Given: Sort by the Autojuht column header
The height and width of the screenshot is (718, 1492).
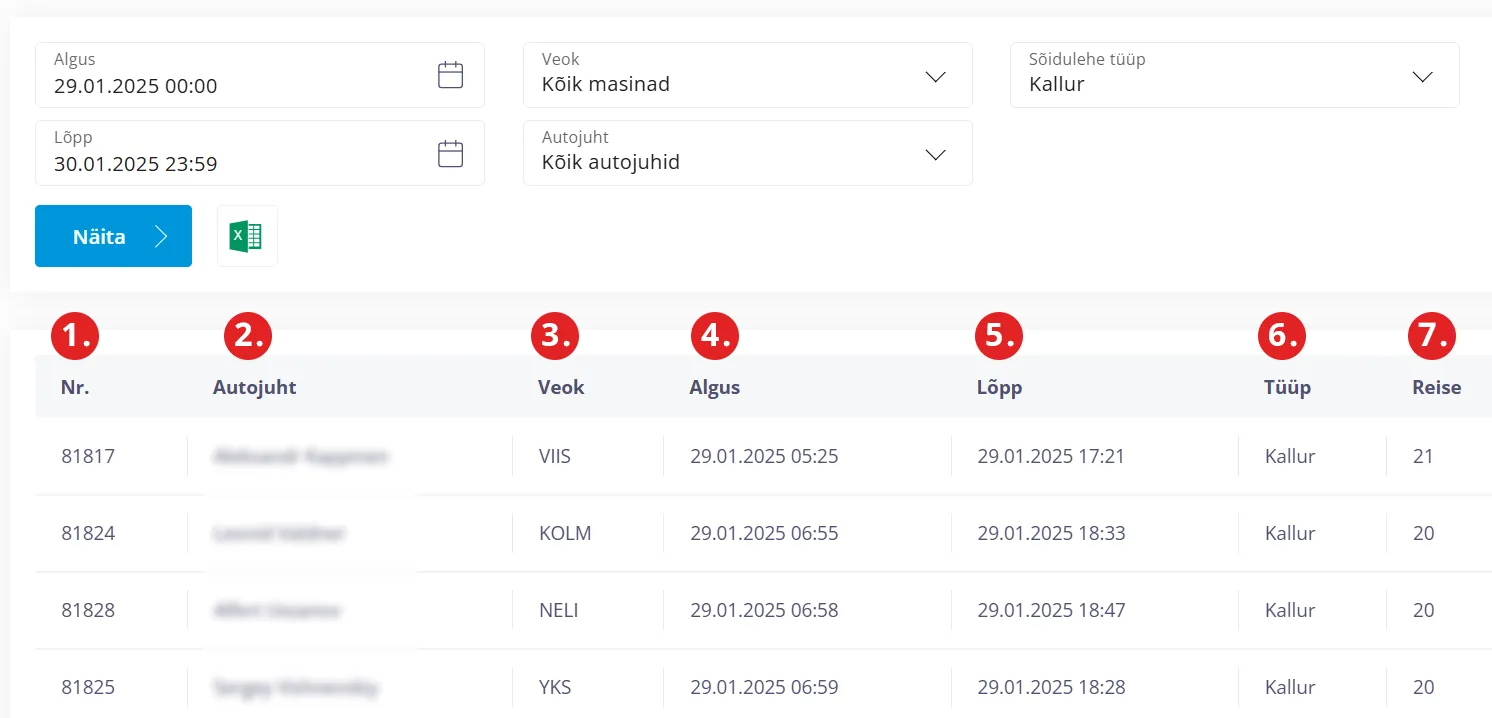Looking at the screenshot, I should pos(254,387).
